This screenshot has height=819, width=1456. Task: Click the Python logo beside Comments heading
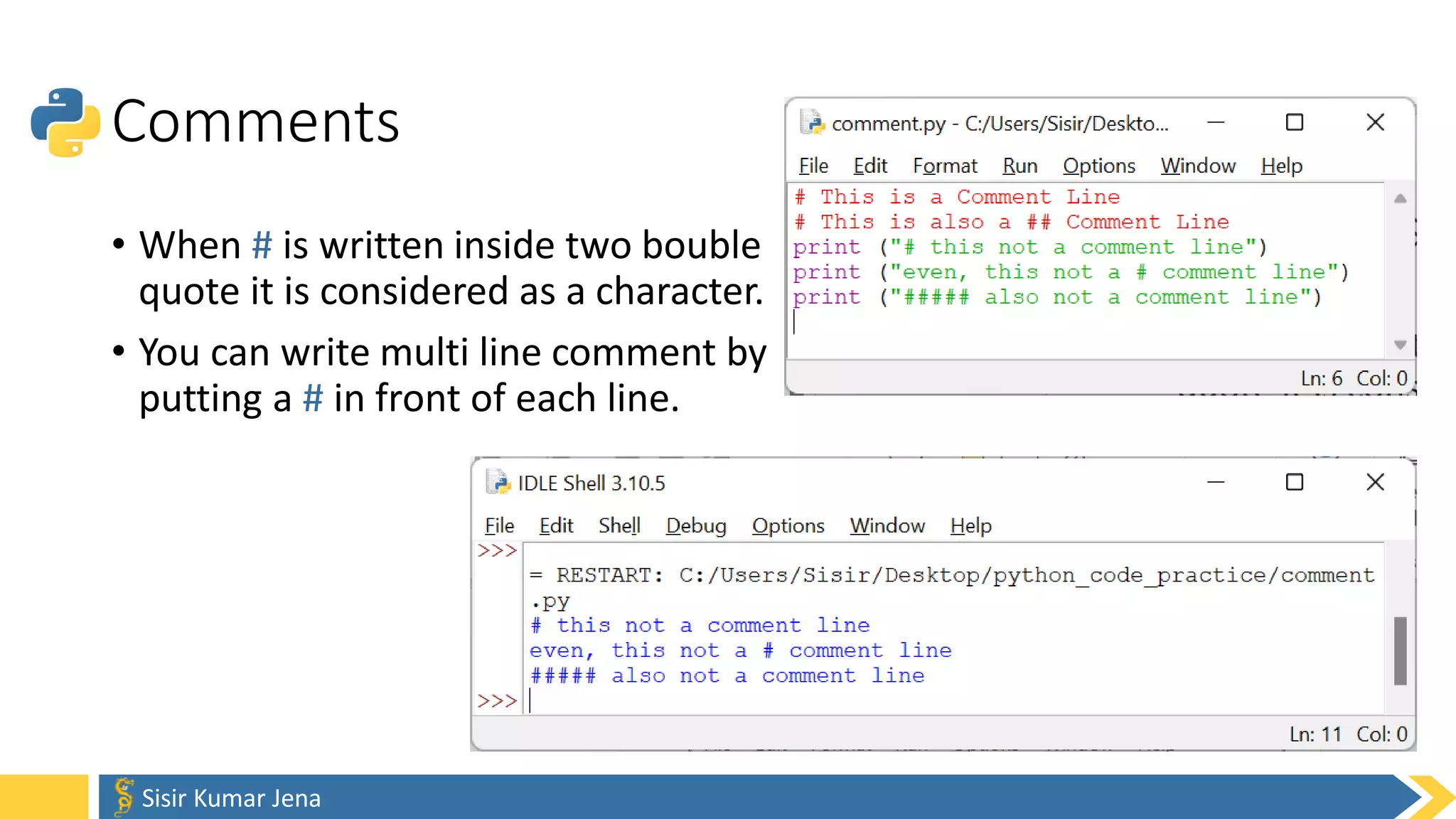(65, 122)
